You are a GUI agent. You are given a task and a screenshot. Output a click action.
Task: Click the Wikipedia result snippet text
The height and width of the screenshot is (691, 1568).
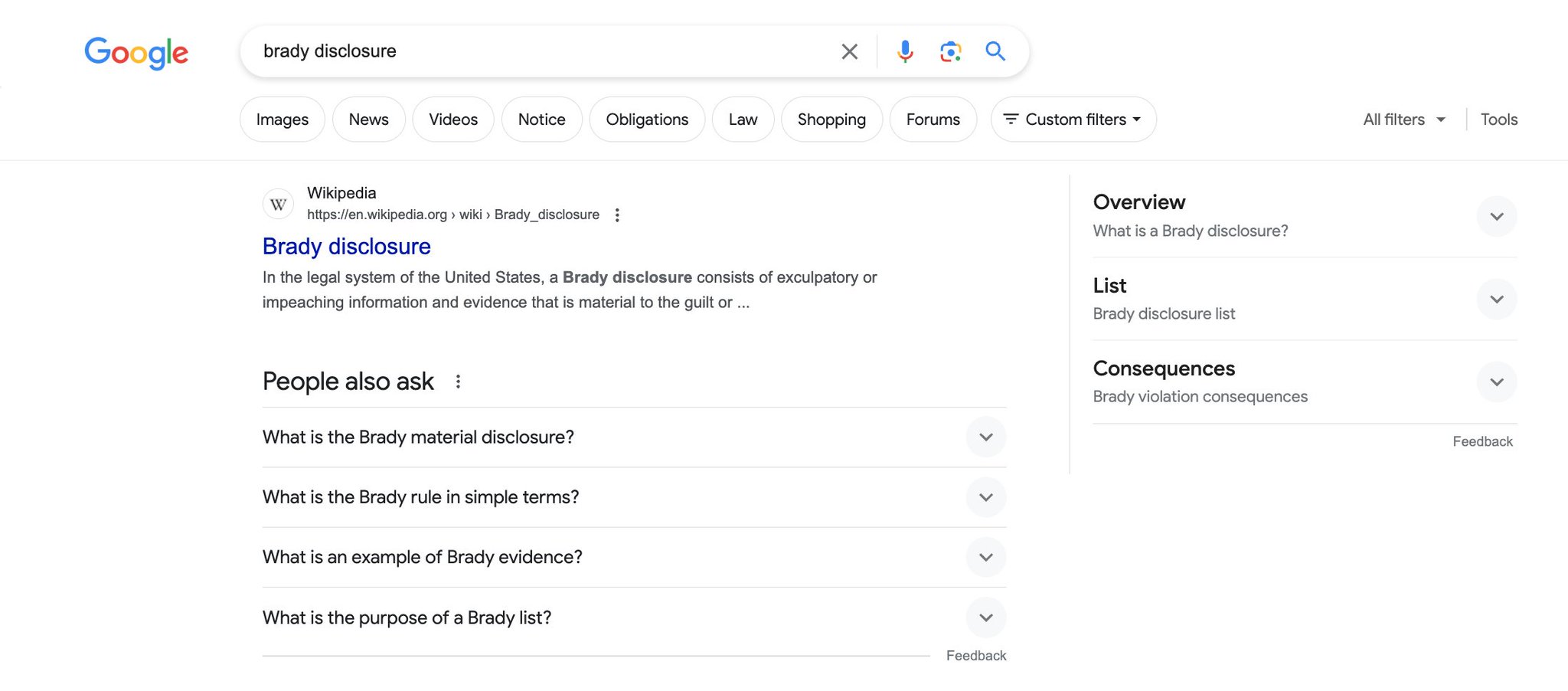click(570, 290)
